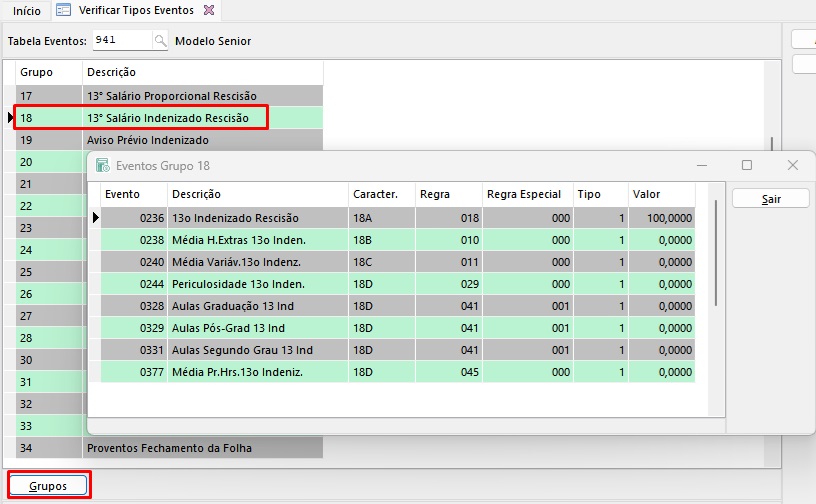
Task: Click group number 25 in main table
Action: click(x=49, y=272)
